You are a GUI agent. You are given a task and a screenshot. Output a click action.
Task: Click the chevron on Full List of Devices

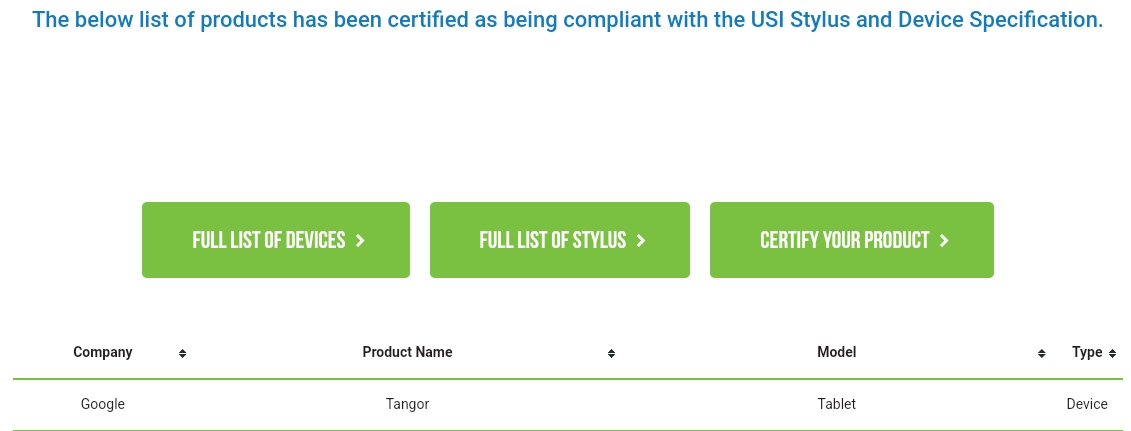(x=360, y=241)
